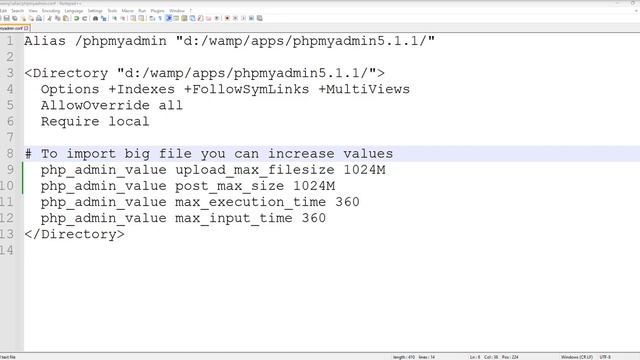Click the '</Directory>' closing tag line

pos(75,234)
